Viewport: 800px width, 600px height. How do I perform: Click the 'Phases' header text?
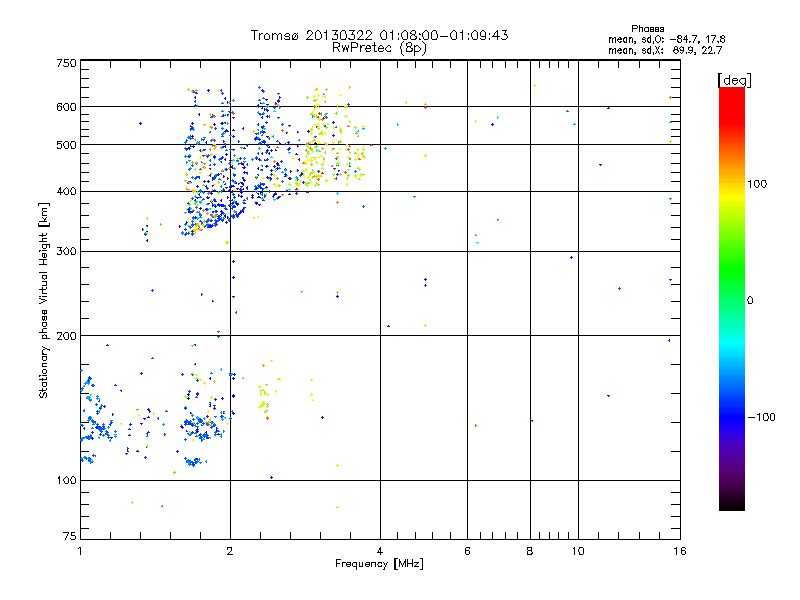tap(647, 29)
